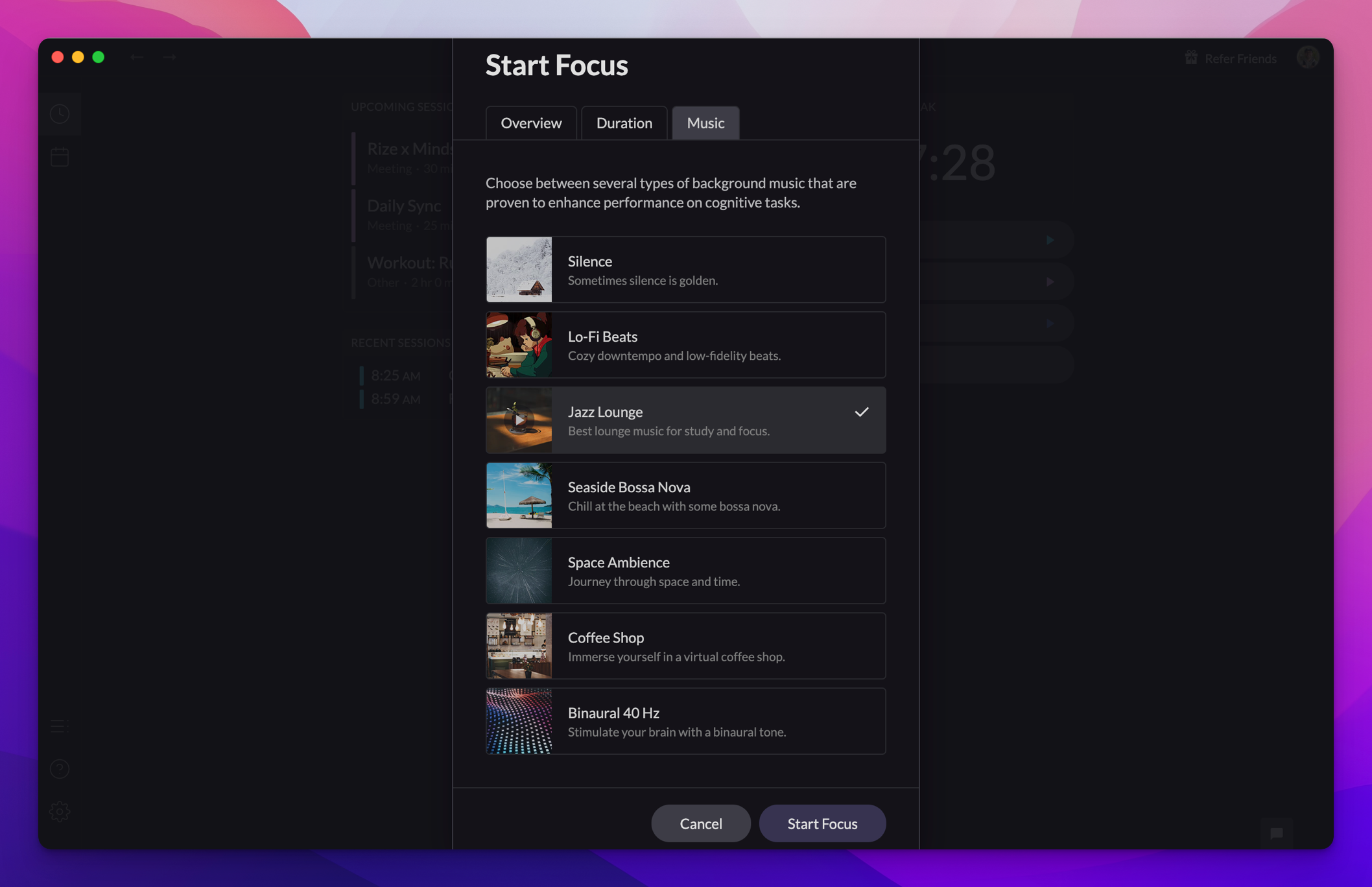
Task: Click the Coffee Shop interior thumbnail
Action: (519, 646)
